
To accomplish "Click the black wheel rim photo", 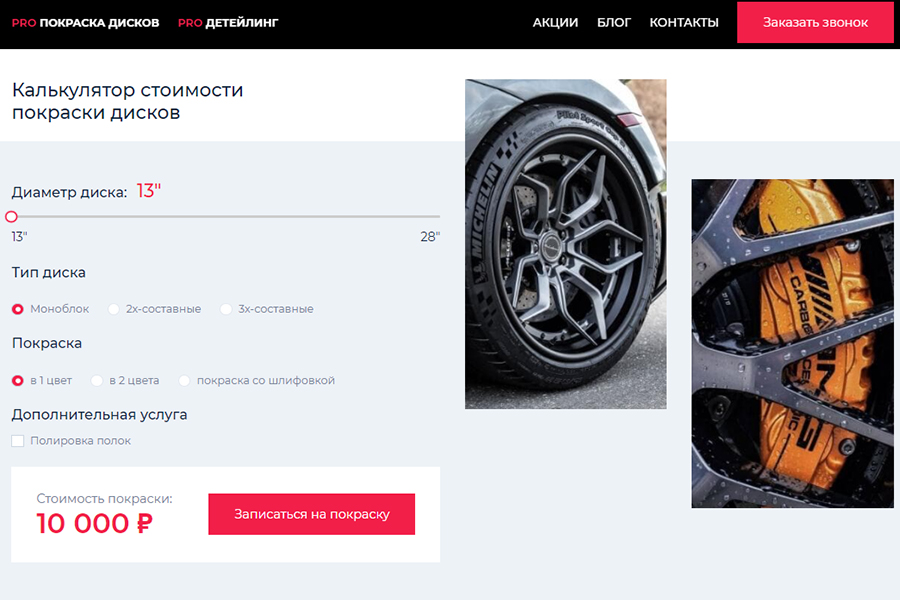I will coord(565,244).
